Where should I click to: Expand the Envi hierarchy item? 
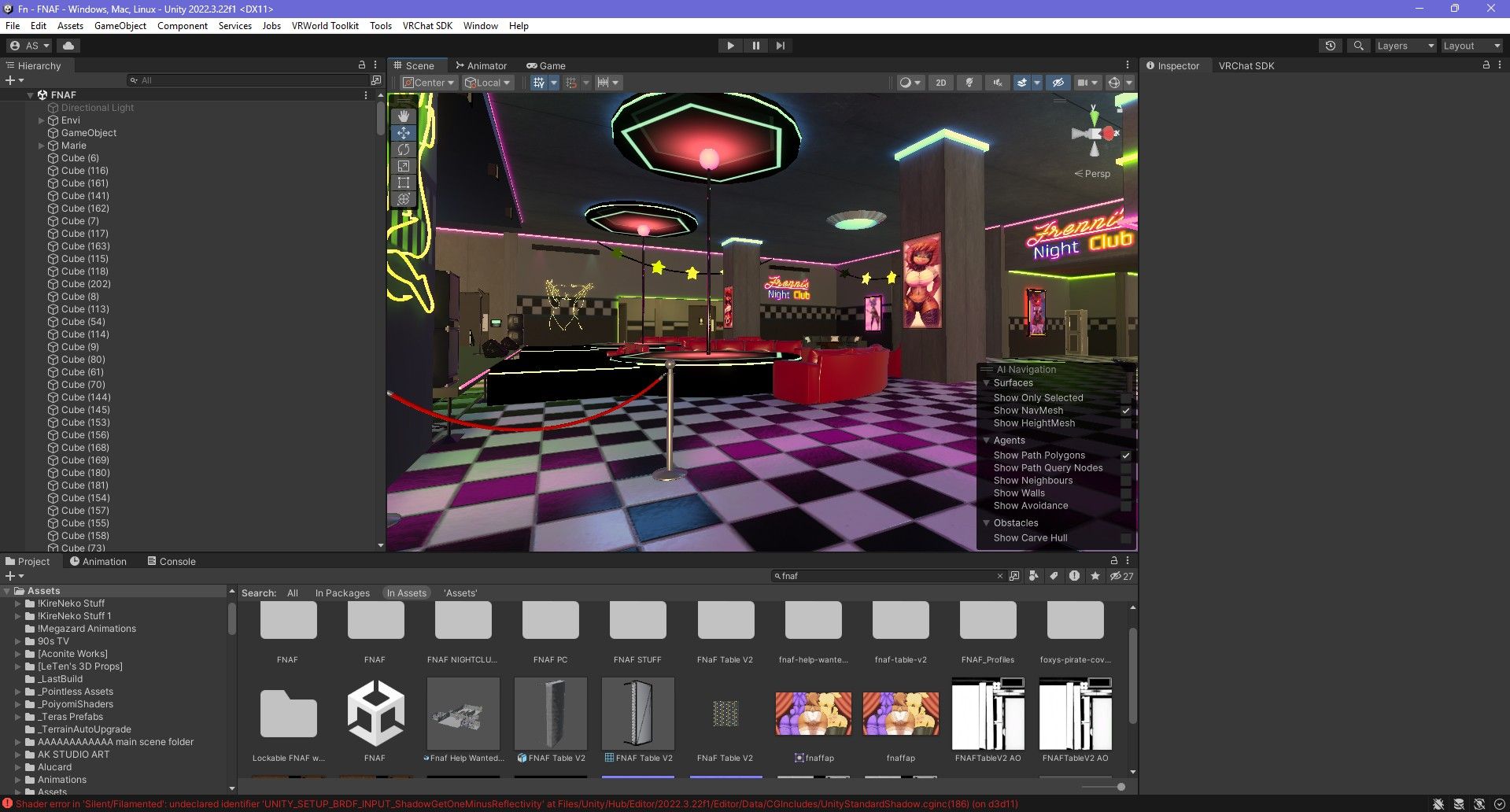point(42,120)
